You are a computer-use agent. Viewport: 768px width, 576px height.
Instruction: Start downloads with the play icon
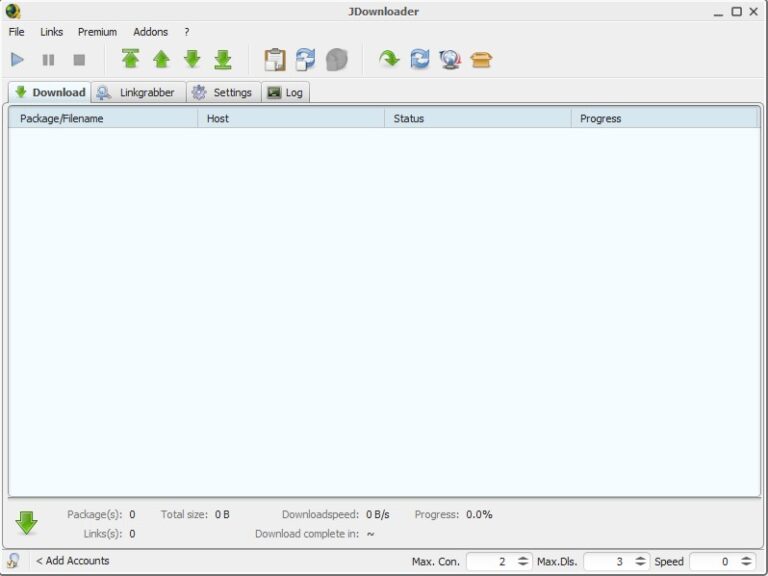(18, 60)
